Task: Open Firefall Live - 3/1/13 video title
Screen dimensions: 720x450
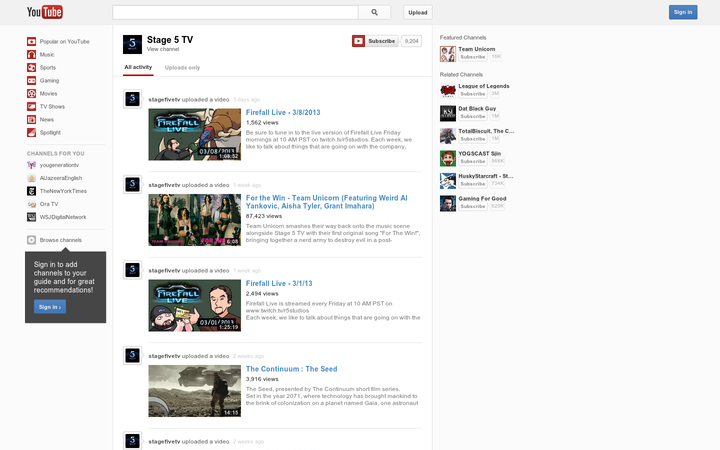Action: point(279,283)
